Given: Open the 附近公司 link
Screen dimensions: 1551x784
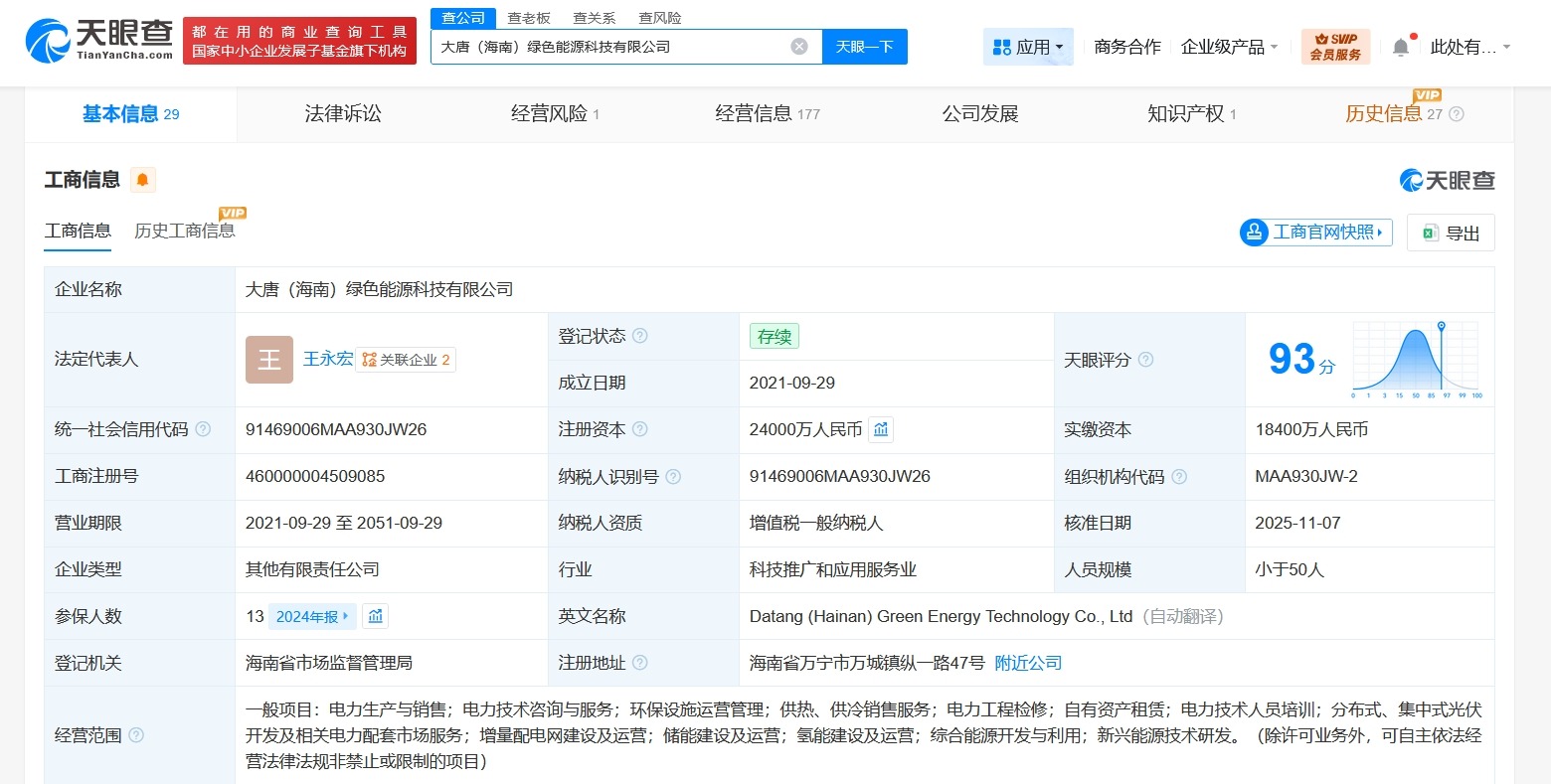Looking at the screenshot, I should (x=1028, y=662).
